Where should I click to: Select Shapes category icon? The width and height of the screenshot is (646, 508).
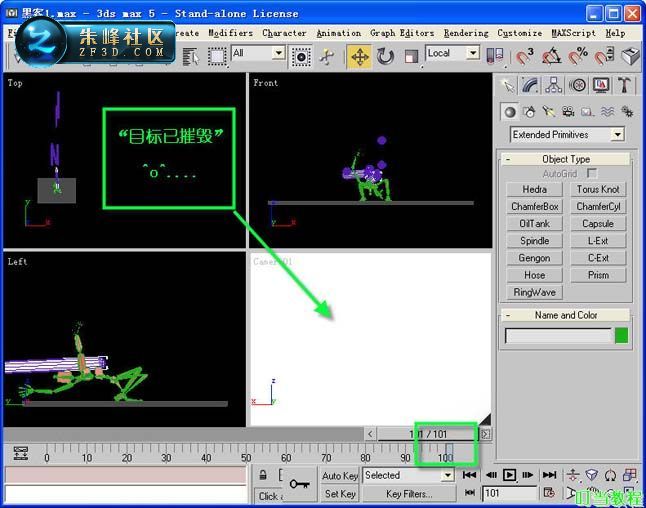coord(529,112)
